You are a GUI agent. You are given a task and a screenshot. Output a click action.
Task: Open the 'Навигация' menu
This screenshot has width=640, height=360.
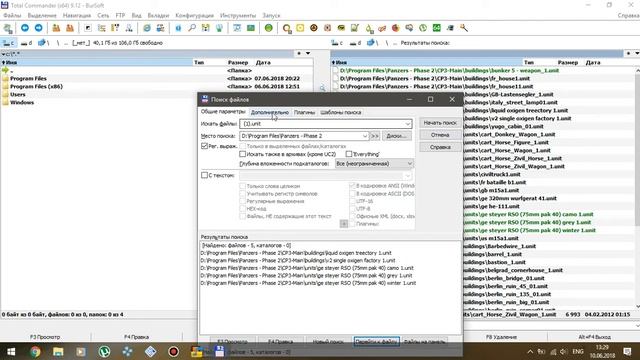click(77, 16)
